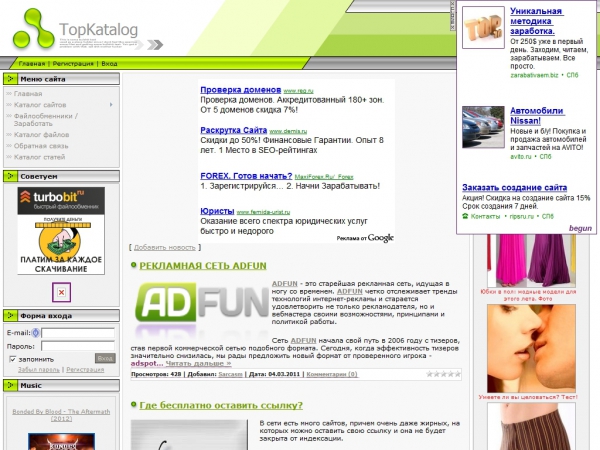Viewport: 600px width, 450px height.
Task: Open the Добавить новость link
Action: coord(165,247)
